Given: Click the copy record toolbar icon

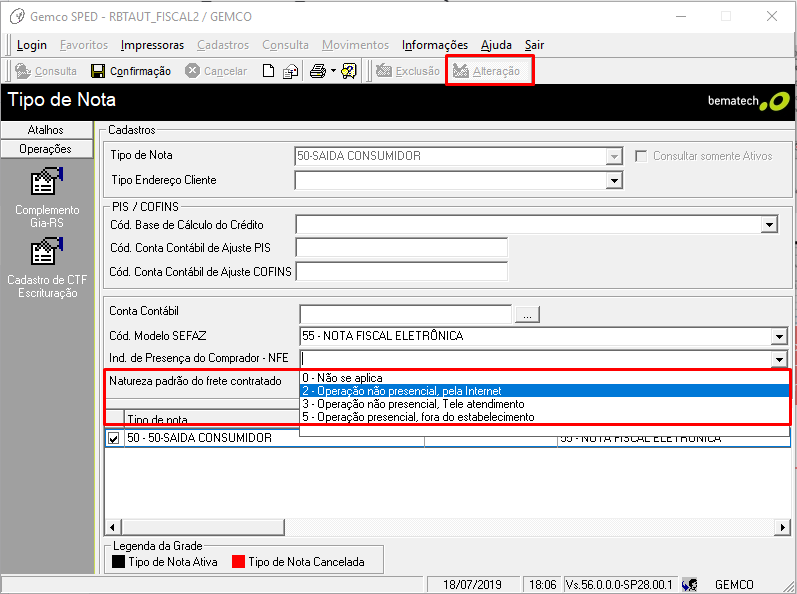Looking at the screenshot, I should [x=291, y=71].
